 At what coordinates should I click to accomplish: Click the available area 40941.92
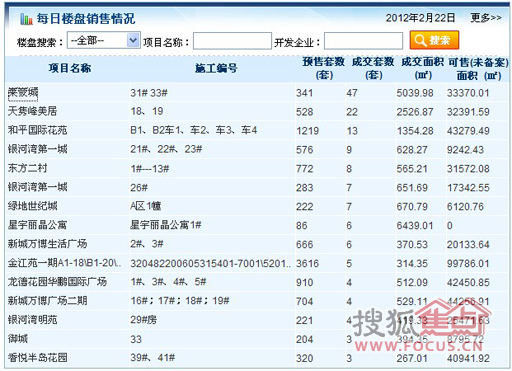tap(468, 359)
